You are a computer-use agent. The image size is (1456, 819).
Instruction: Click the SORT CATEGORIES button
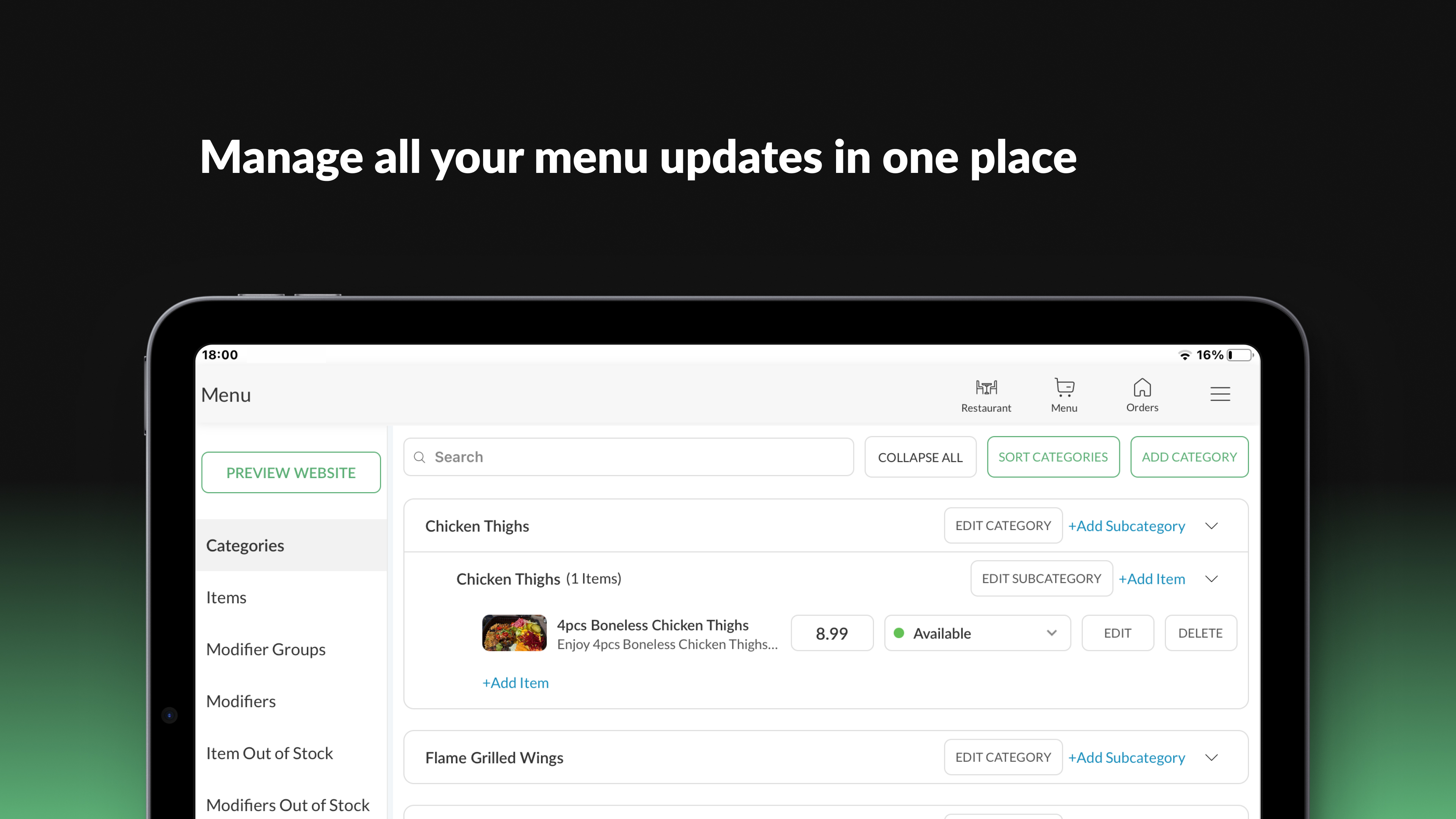[x=1053, y=457]
